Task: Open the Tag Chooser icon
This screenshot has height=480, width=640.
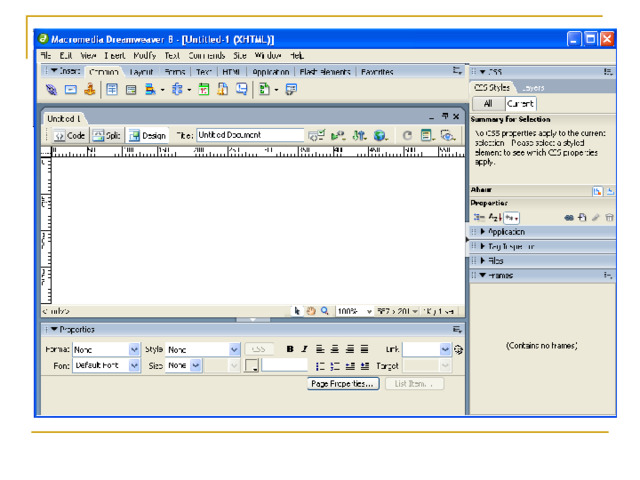Action: (x=291, y=89)
